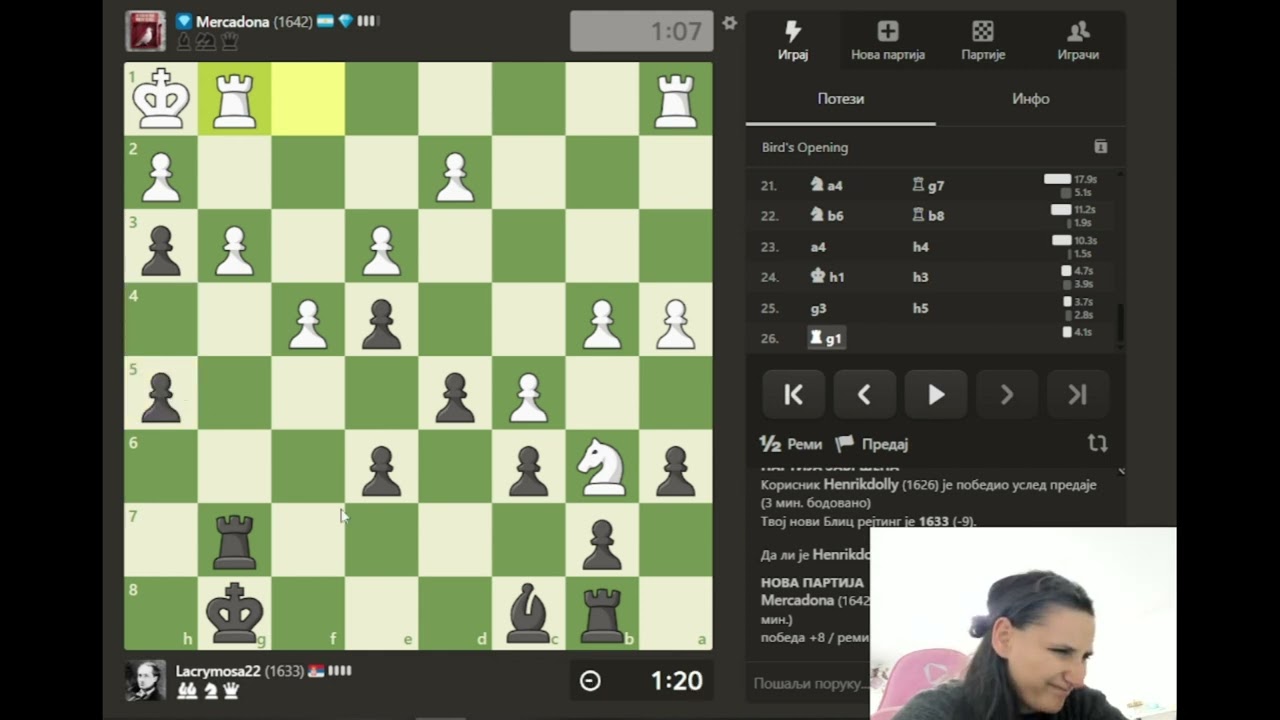Resign the game with Предај
The width and height of the screenshot is (1280, 720).
coord(872,444)
